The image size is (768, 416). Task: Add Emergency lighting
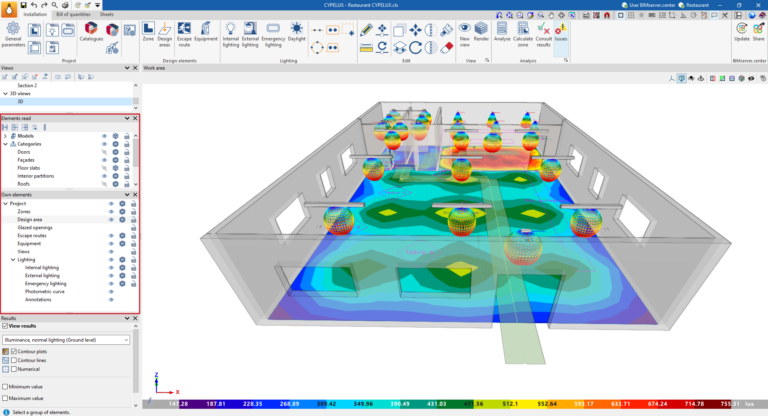[273, 34]
